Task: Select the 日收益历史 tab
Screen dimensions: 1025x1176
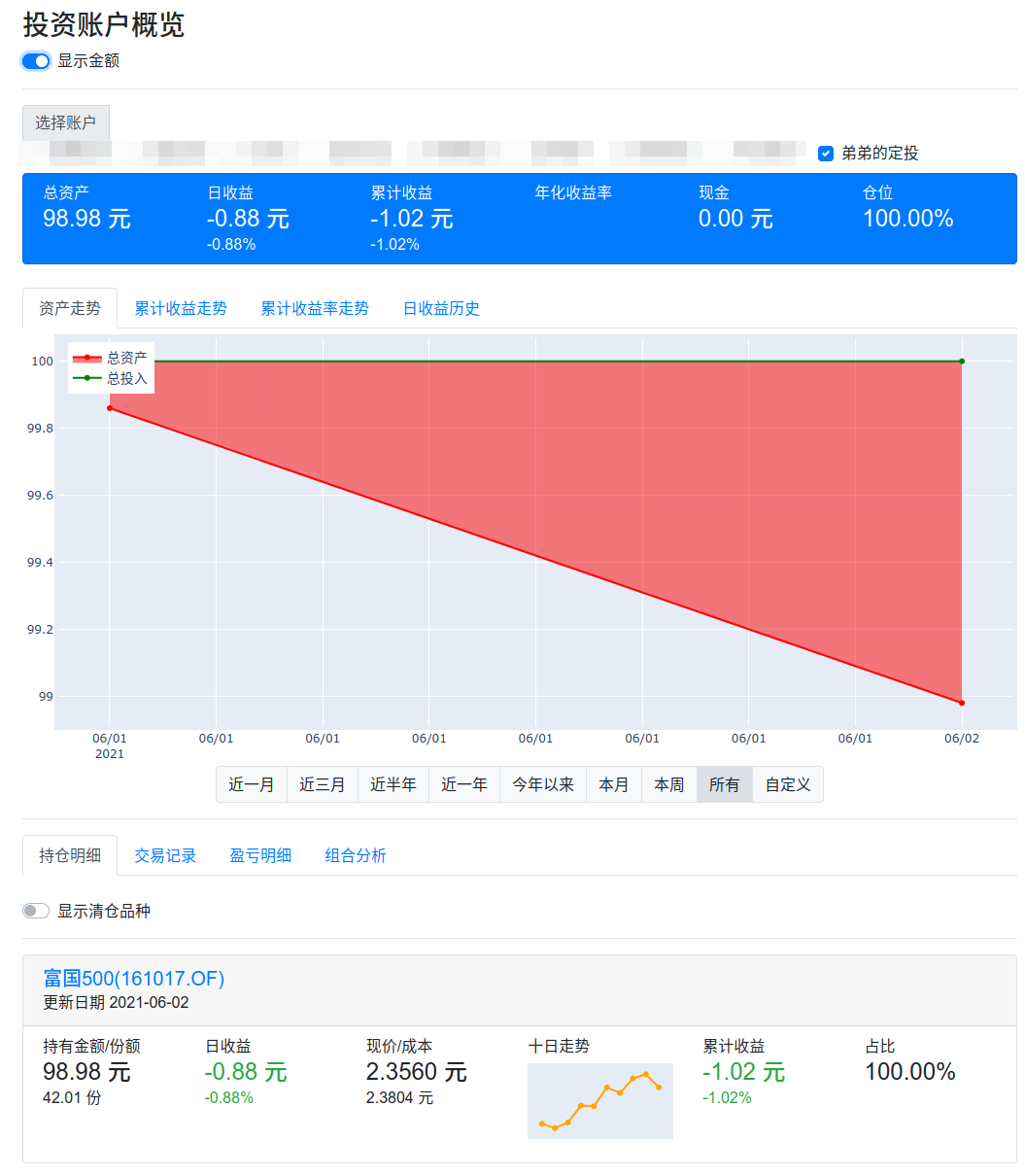Action: tap(442, 309)
